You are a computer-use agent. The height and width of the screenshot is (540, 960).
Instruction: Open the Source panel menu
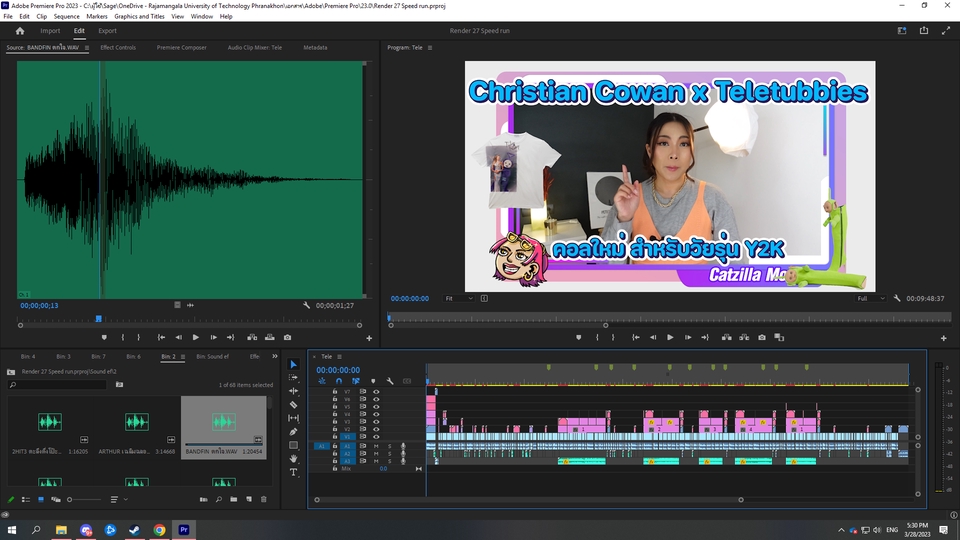click(86, 48)
